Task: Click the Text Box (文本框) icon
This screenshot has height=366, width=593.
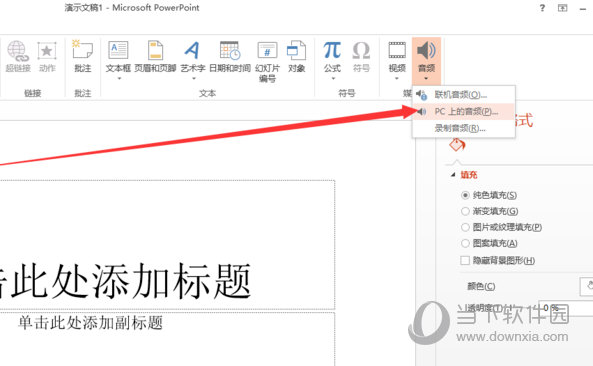Action: 118,50
